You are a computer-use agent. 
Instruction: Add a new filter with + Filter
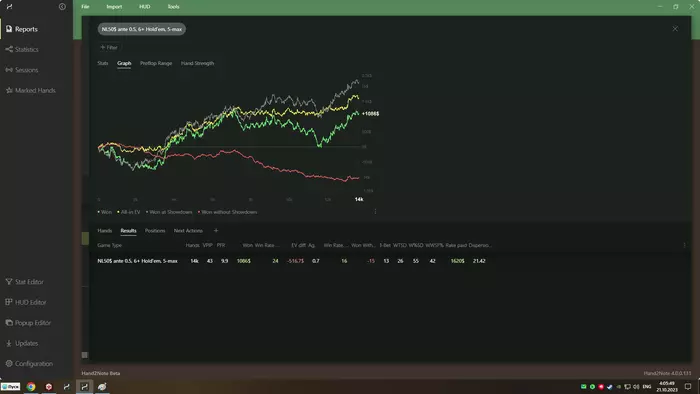(108, 47)
